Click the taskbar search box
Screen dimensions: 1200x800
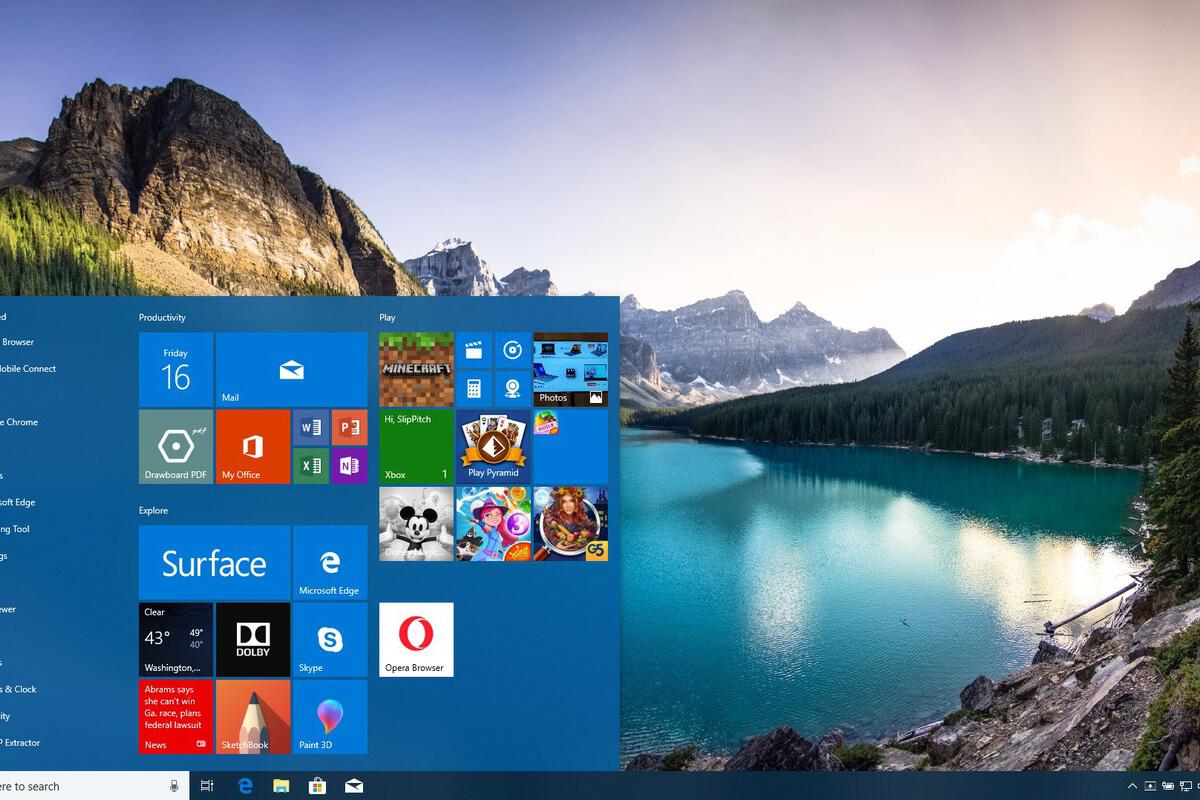click(94, 786)
